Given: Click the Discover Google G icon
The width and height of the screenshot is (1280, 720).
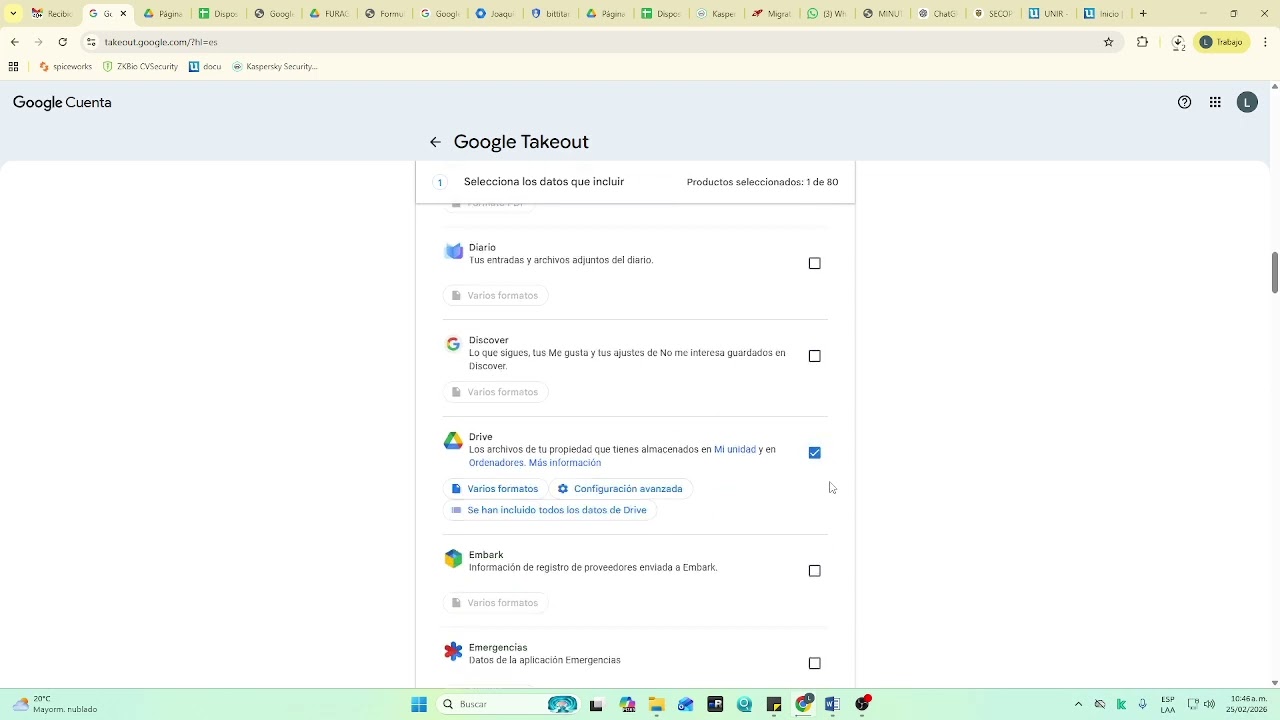Looking at the screenshot, I should [x=453, y=344].
